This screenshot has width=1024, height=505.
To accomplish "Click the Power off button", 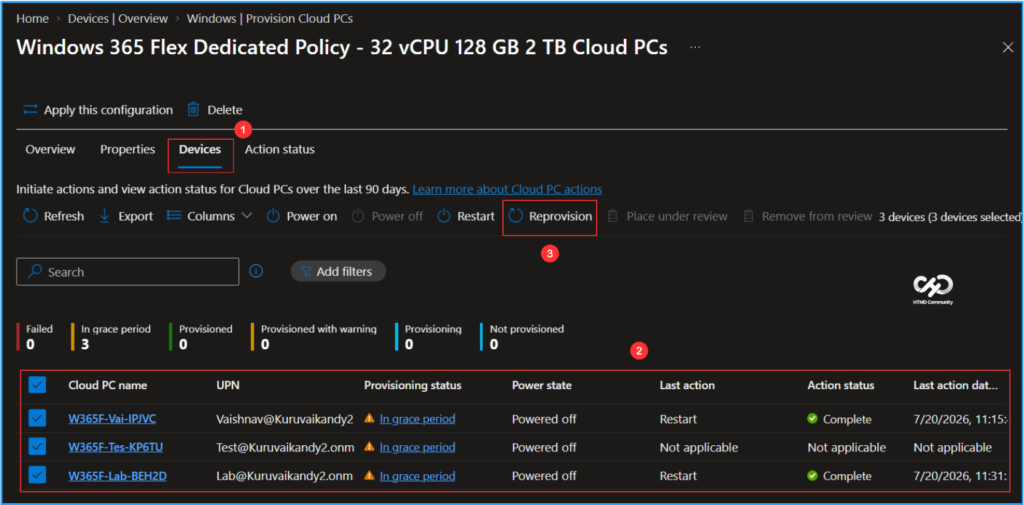I will click(387, 216).
